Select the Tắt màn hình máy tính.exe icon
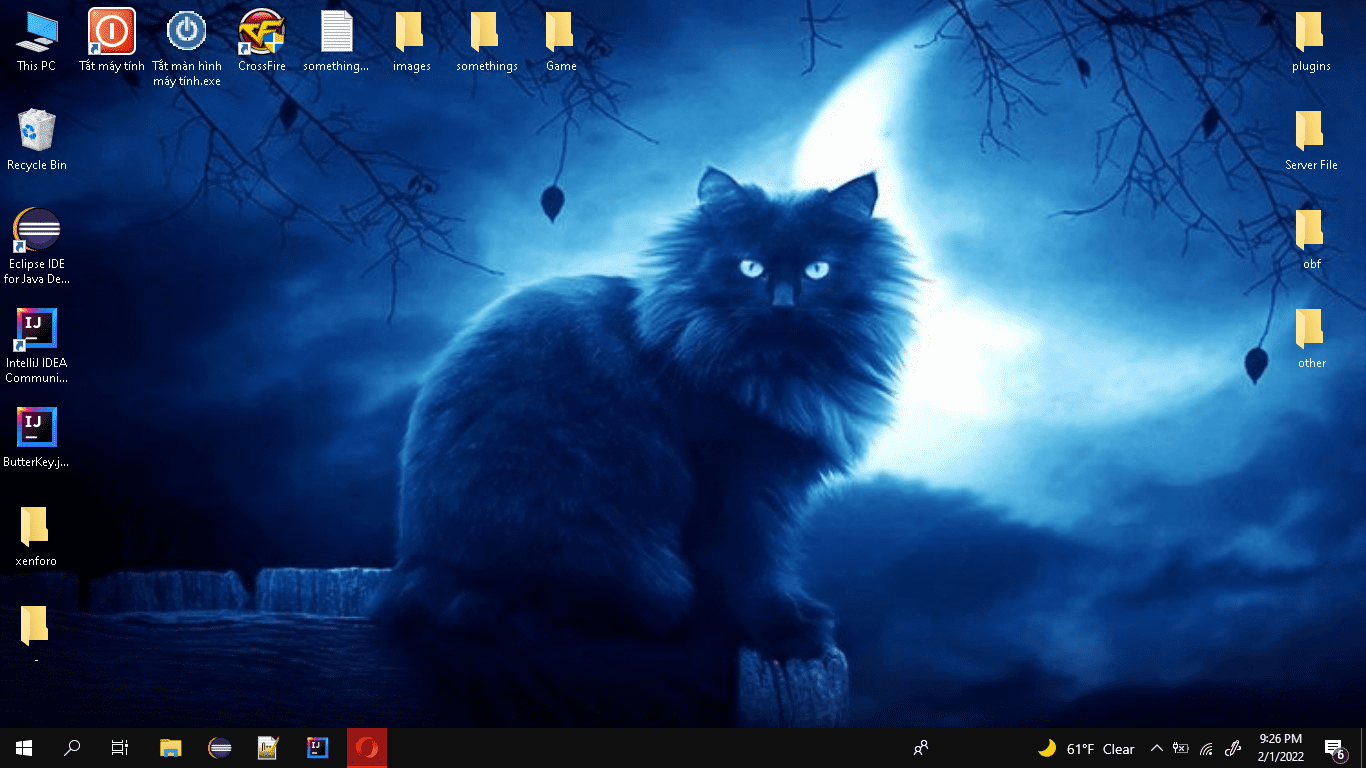Screen dimensions: 1366x768 pos(187,47)
